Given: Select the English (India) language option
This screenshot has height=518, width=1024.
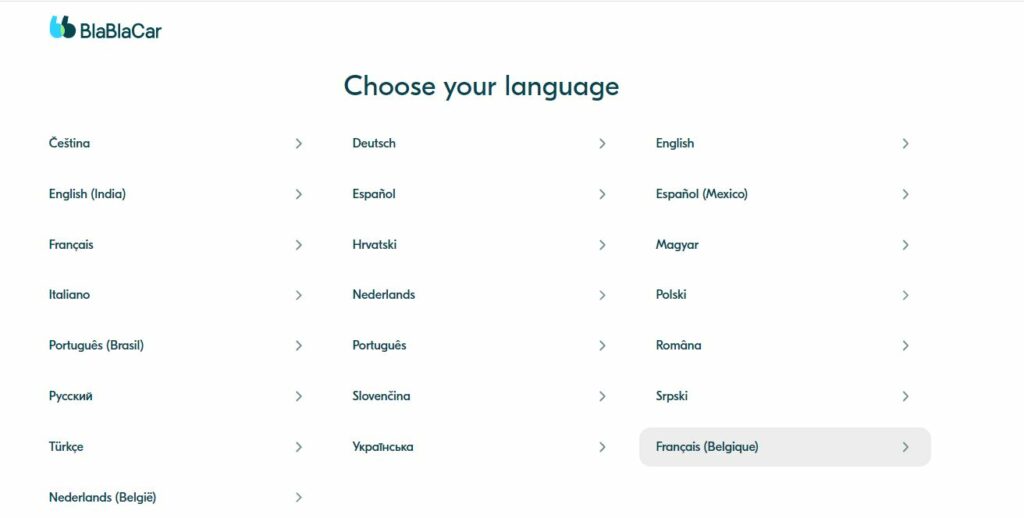Looking at the screenshot, I should coord(178,194).
